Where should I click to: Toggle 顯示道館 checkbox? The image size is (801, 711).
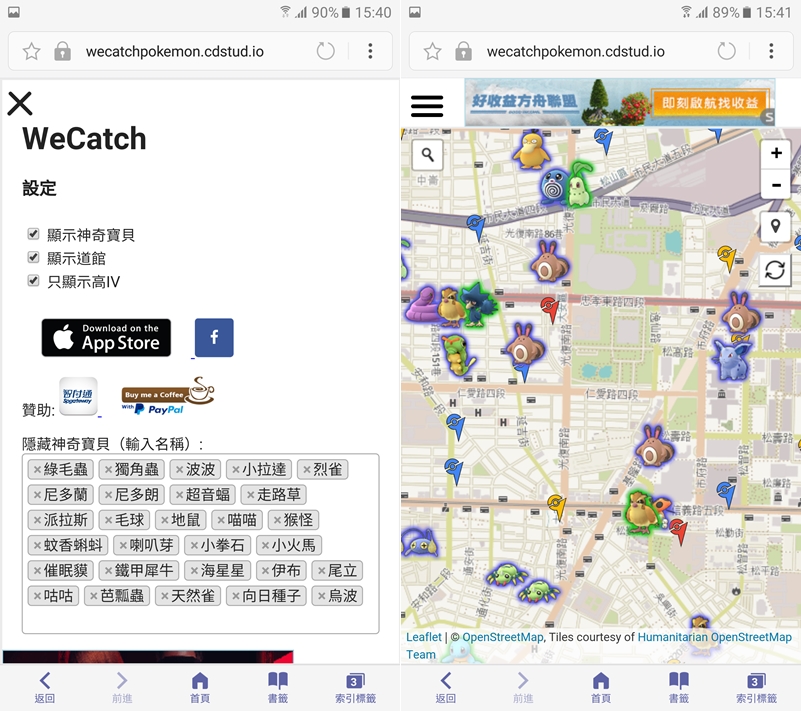[x=33, y=257]
